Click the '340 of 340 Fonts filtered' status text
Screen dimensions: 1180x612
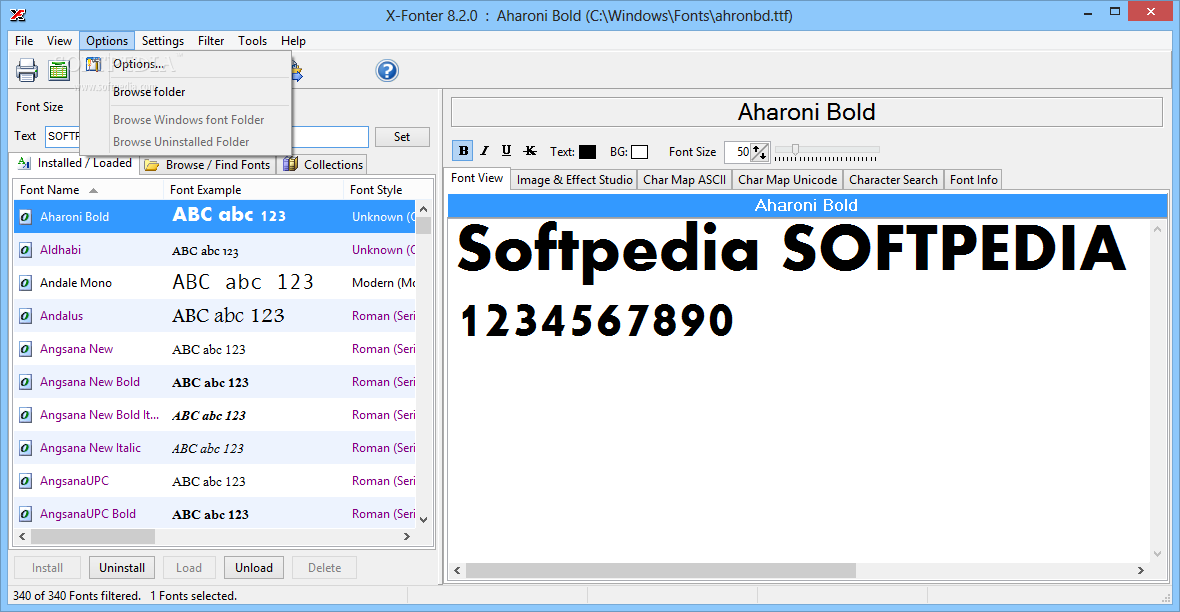pos(77,595)
